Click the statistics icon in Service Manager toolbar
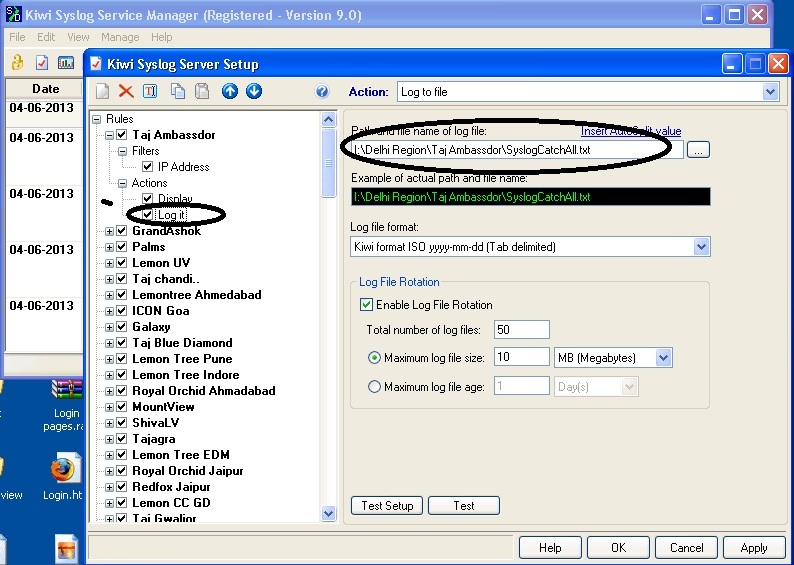The height and width of the screenshot is (565, 794). (66, 63)
